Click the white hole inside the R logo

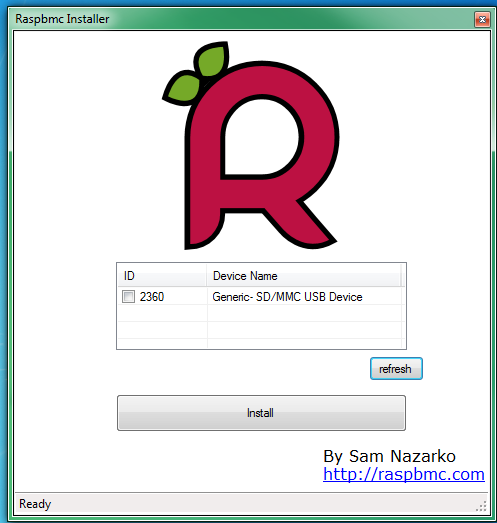tap(260, 137)
